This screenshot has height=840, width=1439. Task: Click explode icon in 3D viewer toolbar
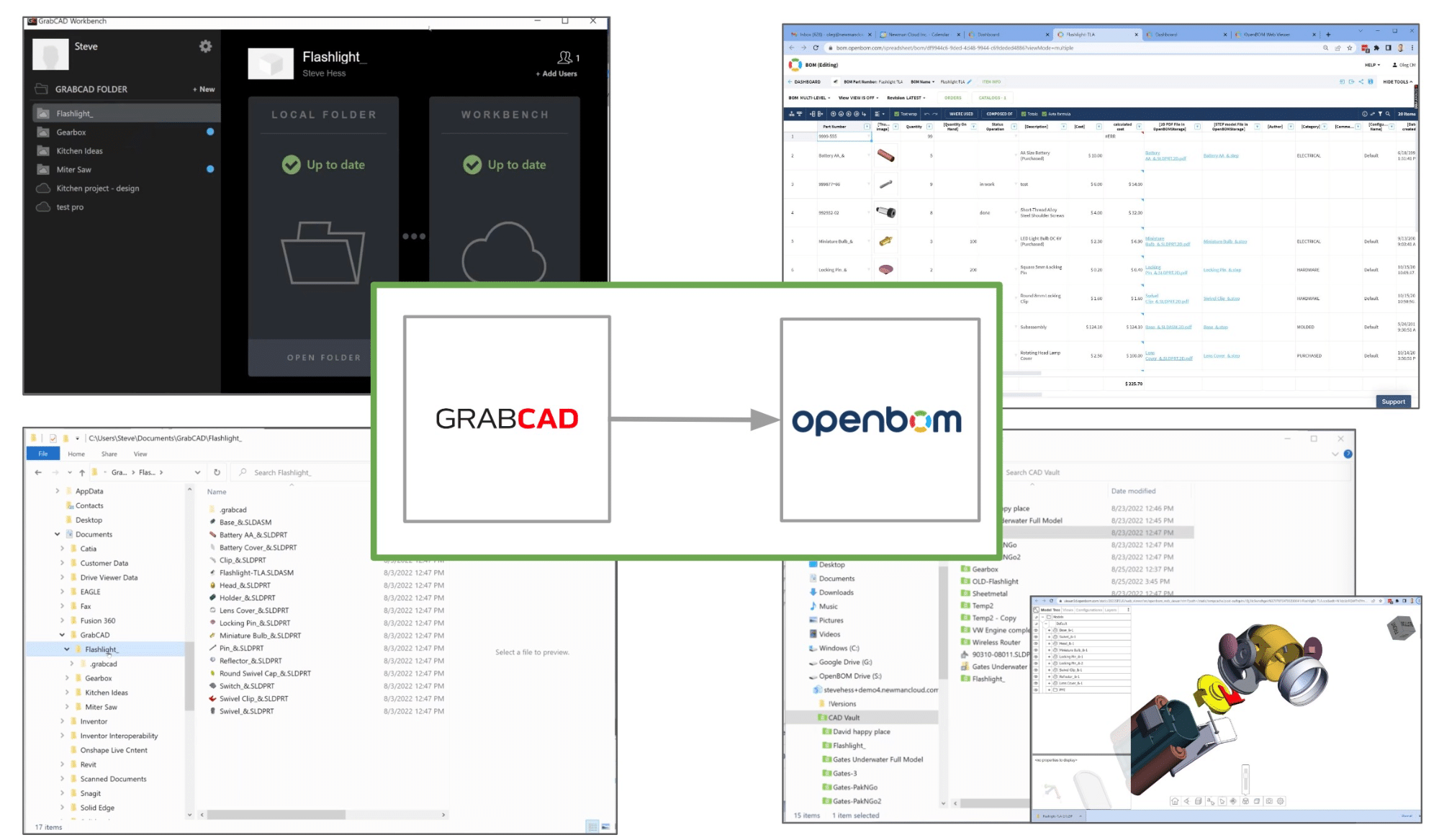1245,801
